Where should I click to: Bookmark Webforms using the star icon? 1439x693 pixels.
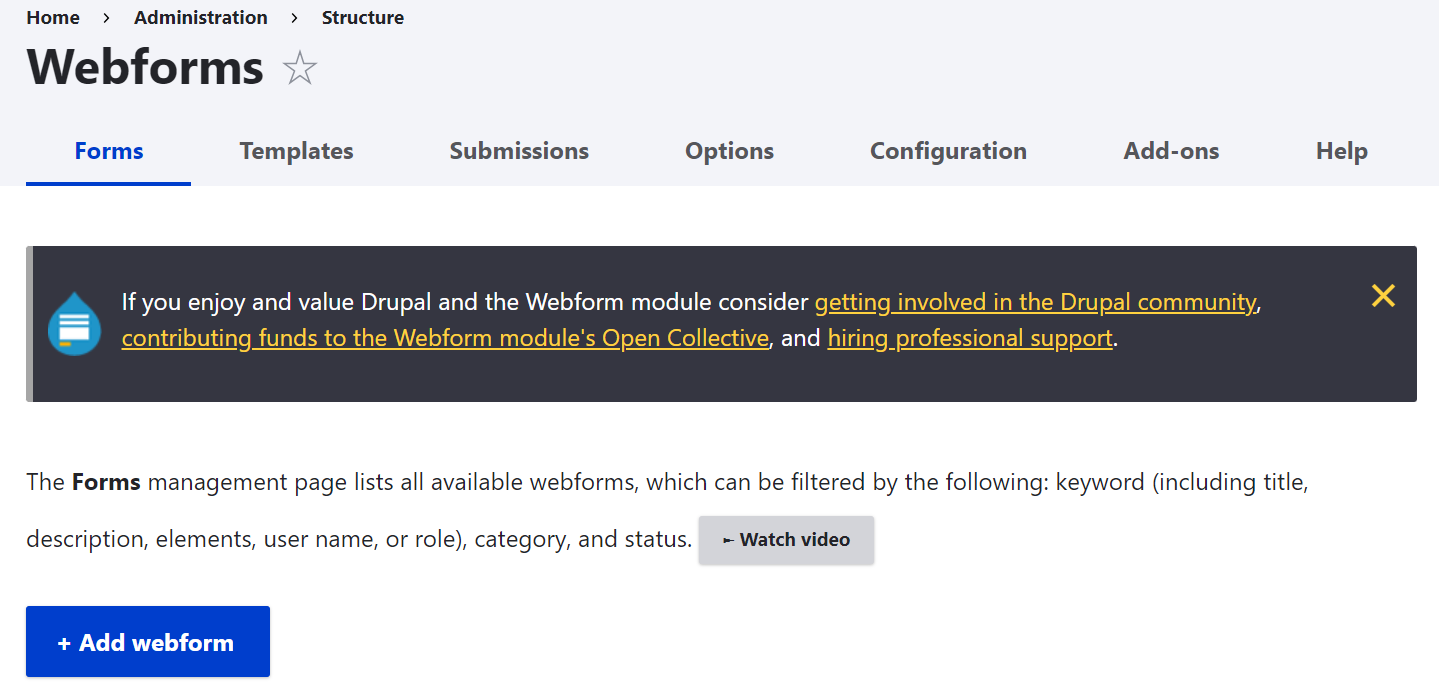pyautogui.click(x=298, y=68)
